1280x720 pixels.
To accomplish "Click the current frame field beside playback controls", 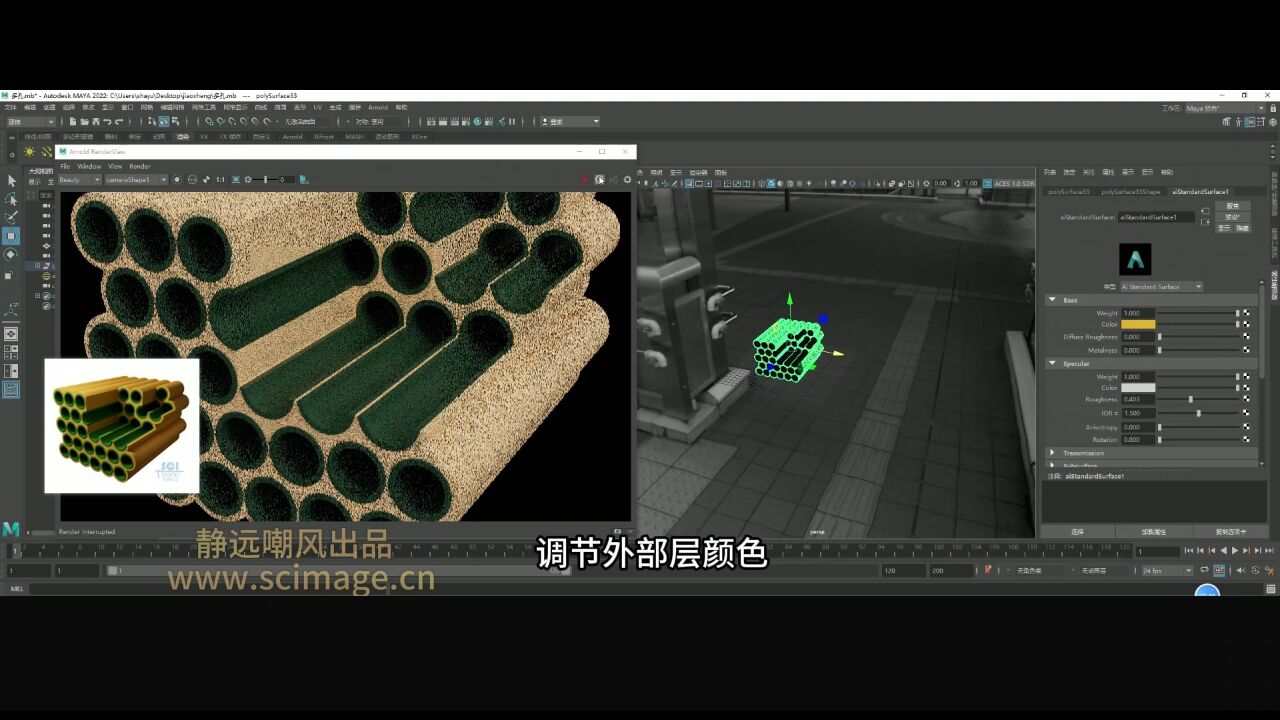I will (1158, 550).
